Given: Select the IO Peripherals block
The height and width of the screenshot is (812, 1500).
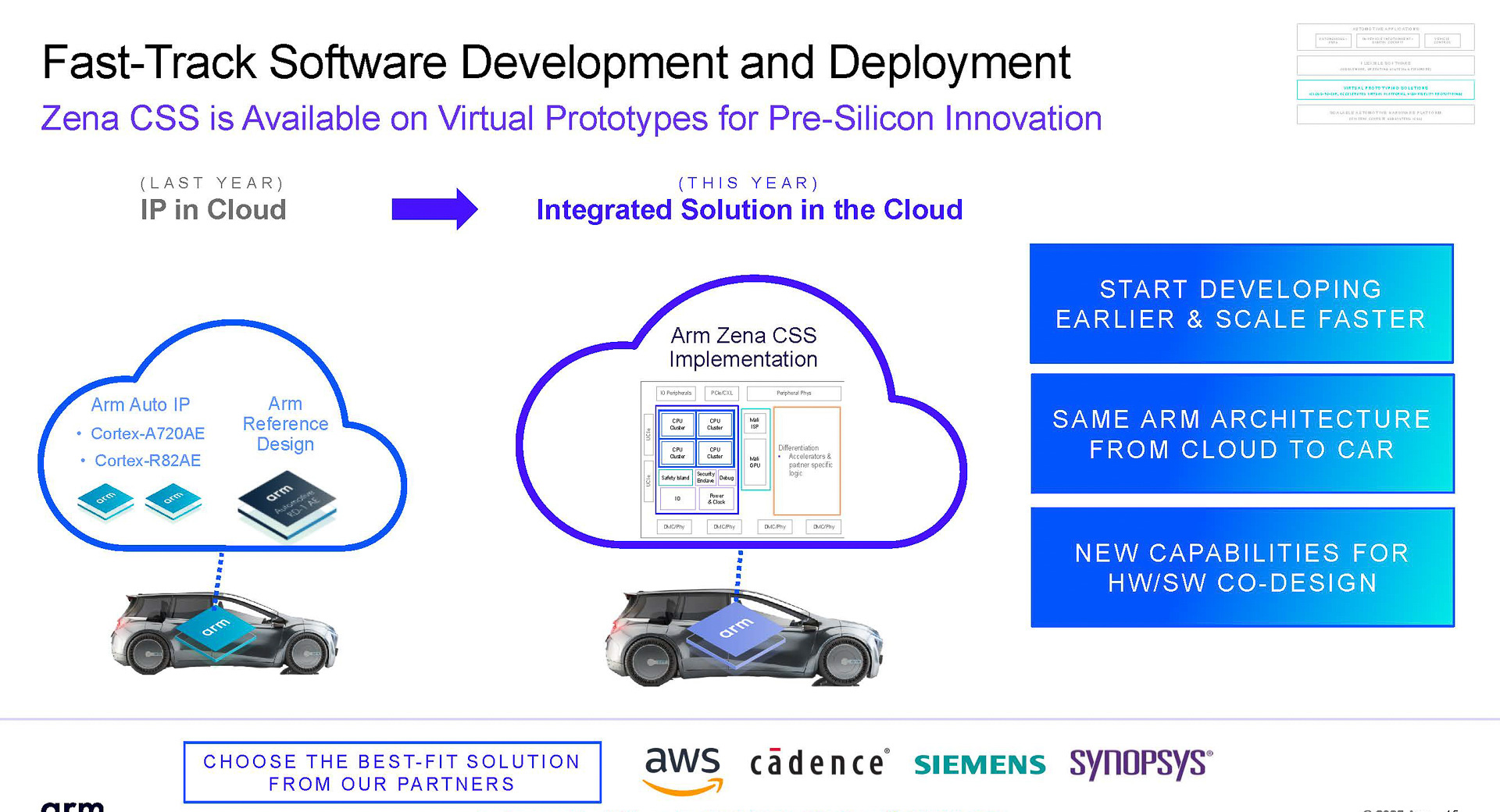Looking at the screenshot, I should 676,394.
